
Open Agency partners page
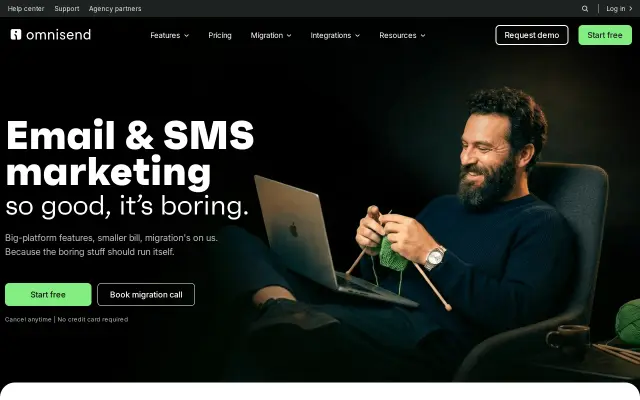[x=115, y=9]
